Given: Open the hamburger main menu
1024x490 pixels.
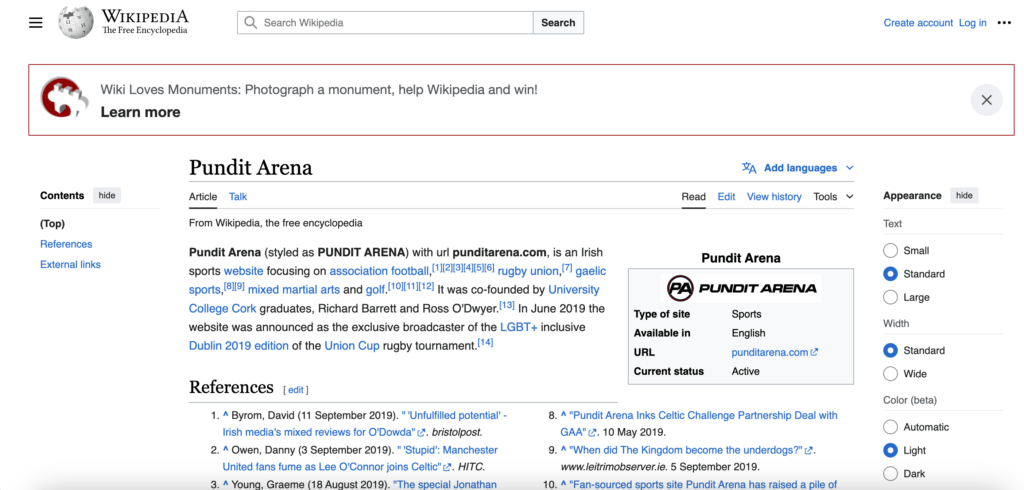Looking at the screenshot, I should [x=35, y=23].
